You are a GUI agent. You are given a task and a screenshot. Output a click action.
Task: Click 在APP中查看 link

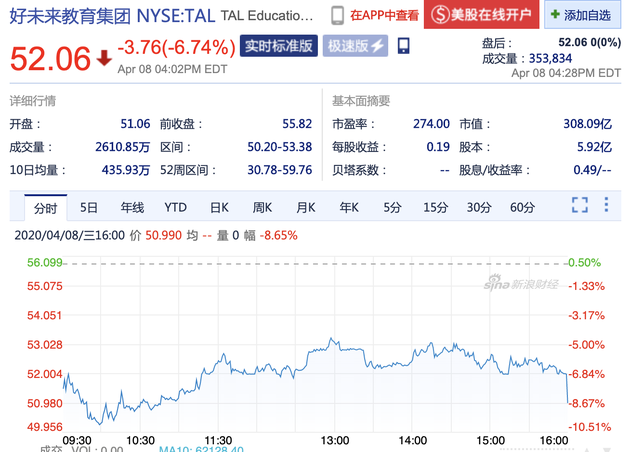(x=383, y=15)
